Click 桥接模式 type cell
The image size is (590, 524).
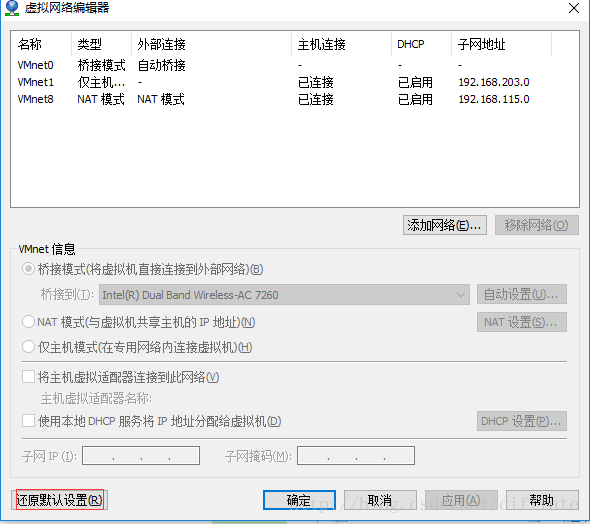tap(102, 65)
